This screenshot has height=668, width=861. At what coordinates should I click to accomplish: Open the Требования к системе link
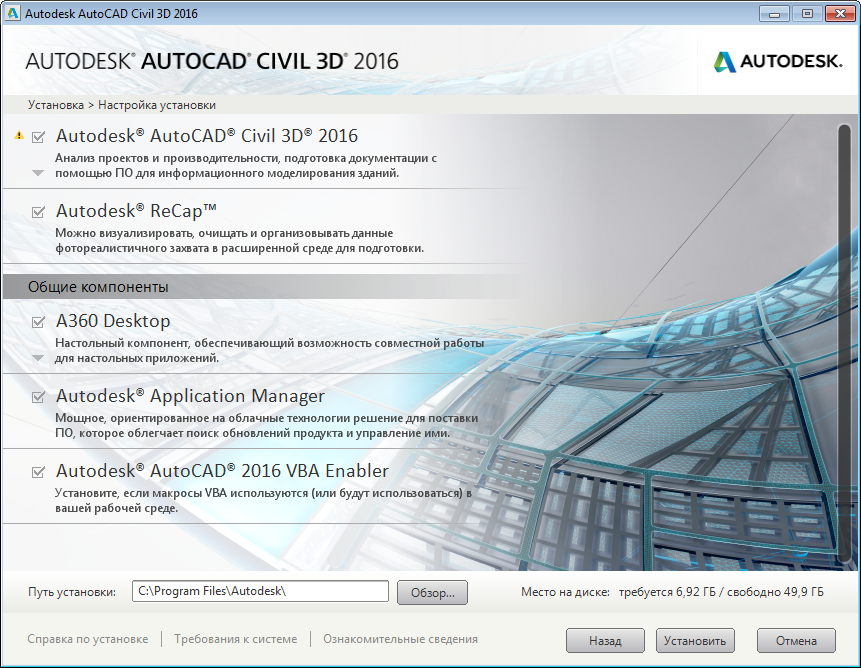(x=236, y=639)
